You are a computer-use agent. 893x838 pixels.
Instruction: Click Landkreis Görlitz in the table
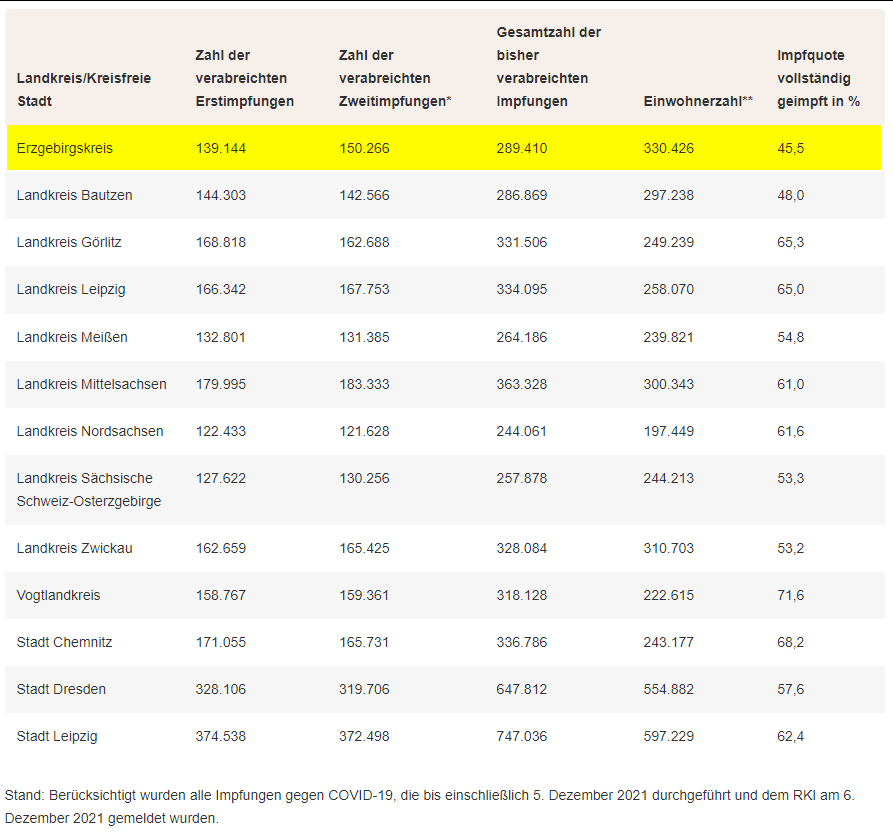[69, 242]
